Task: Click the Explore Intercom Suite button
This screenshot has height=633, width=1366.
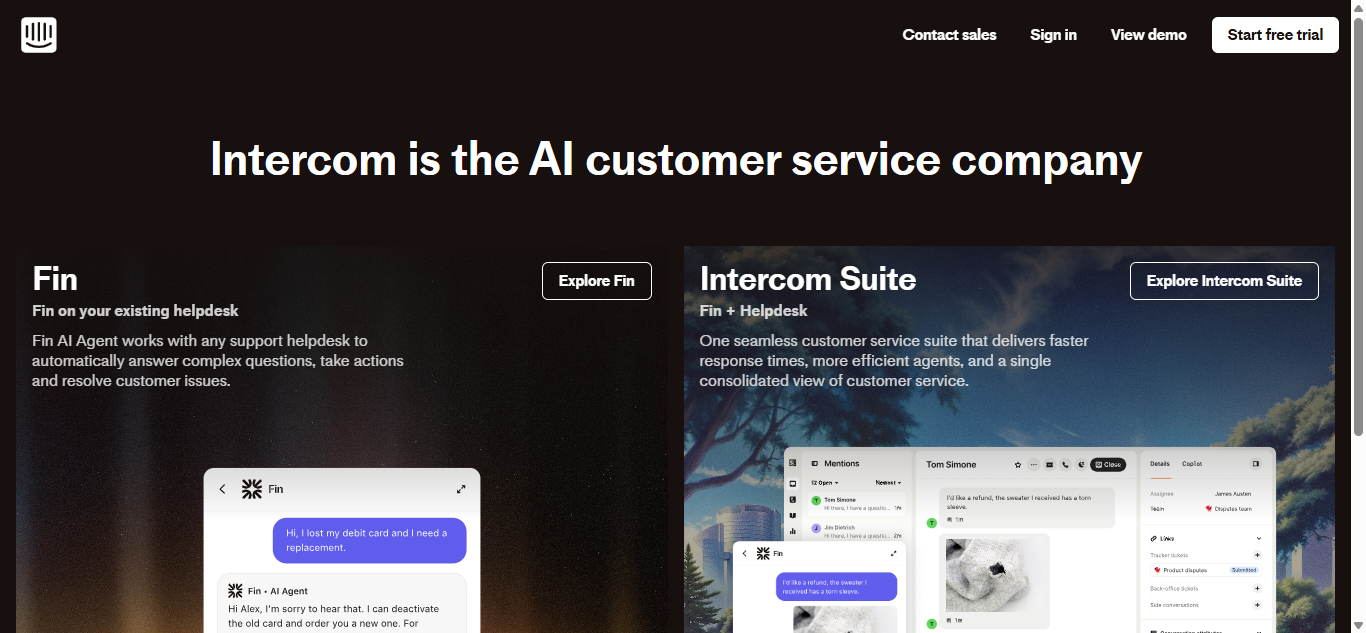Action: [1224, 281]
